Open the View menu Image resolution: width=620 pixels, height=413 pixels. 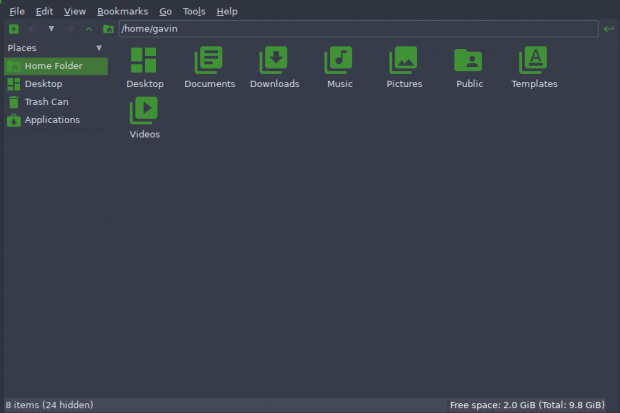[75, 11]
